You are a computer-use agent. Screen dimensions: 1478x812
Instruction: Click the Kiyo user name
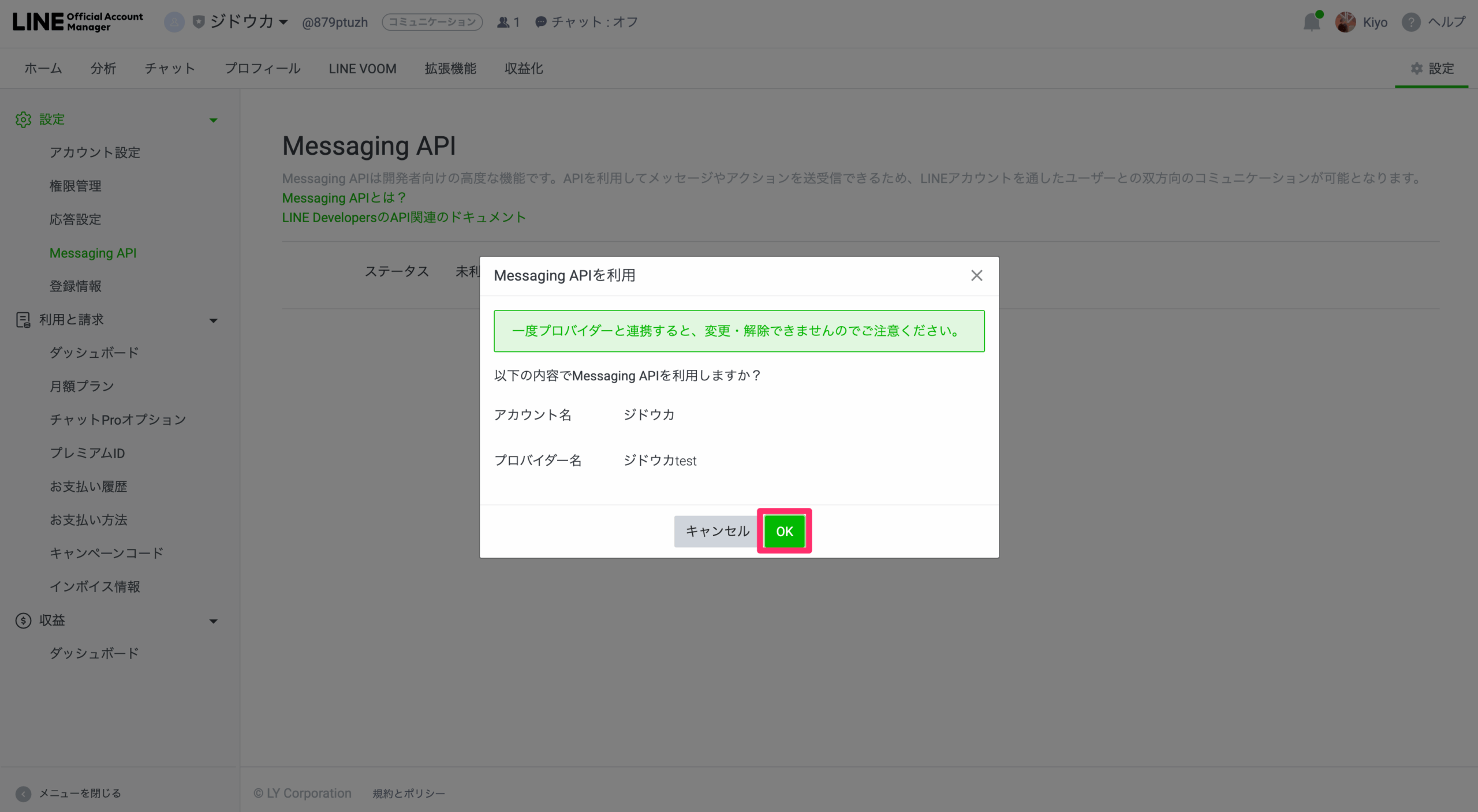pyautogui.click(x=1375, y=22)
